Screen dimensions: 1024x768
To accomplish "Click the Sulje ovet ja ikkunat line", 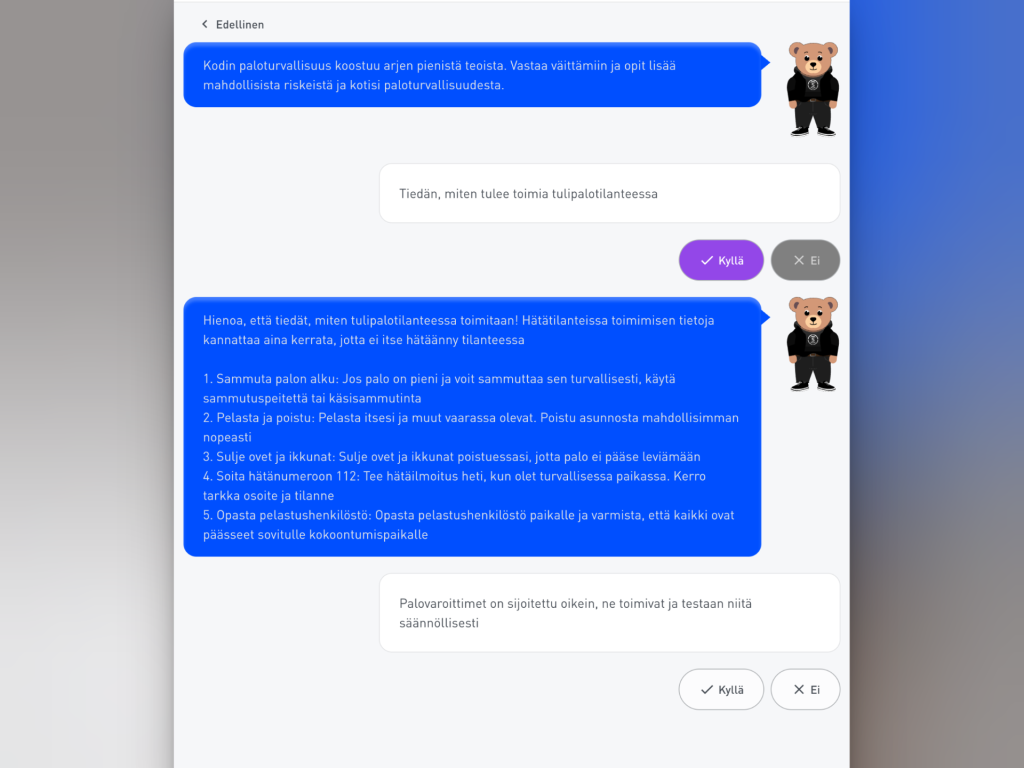I will pos(451,456).
